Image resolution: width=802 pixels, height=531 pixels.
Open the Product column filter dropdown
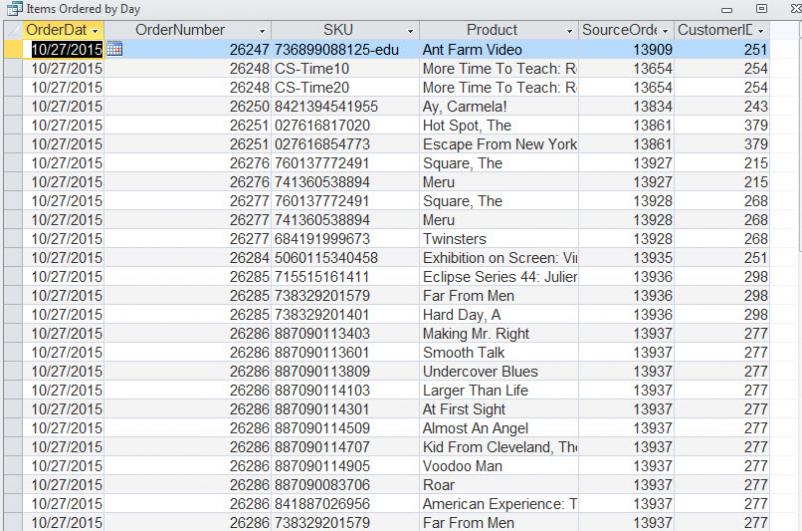(x=569, y=31)
